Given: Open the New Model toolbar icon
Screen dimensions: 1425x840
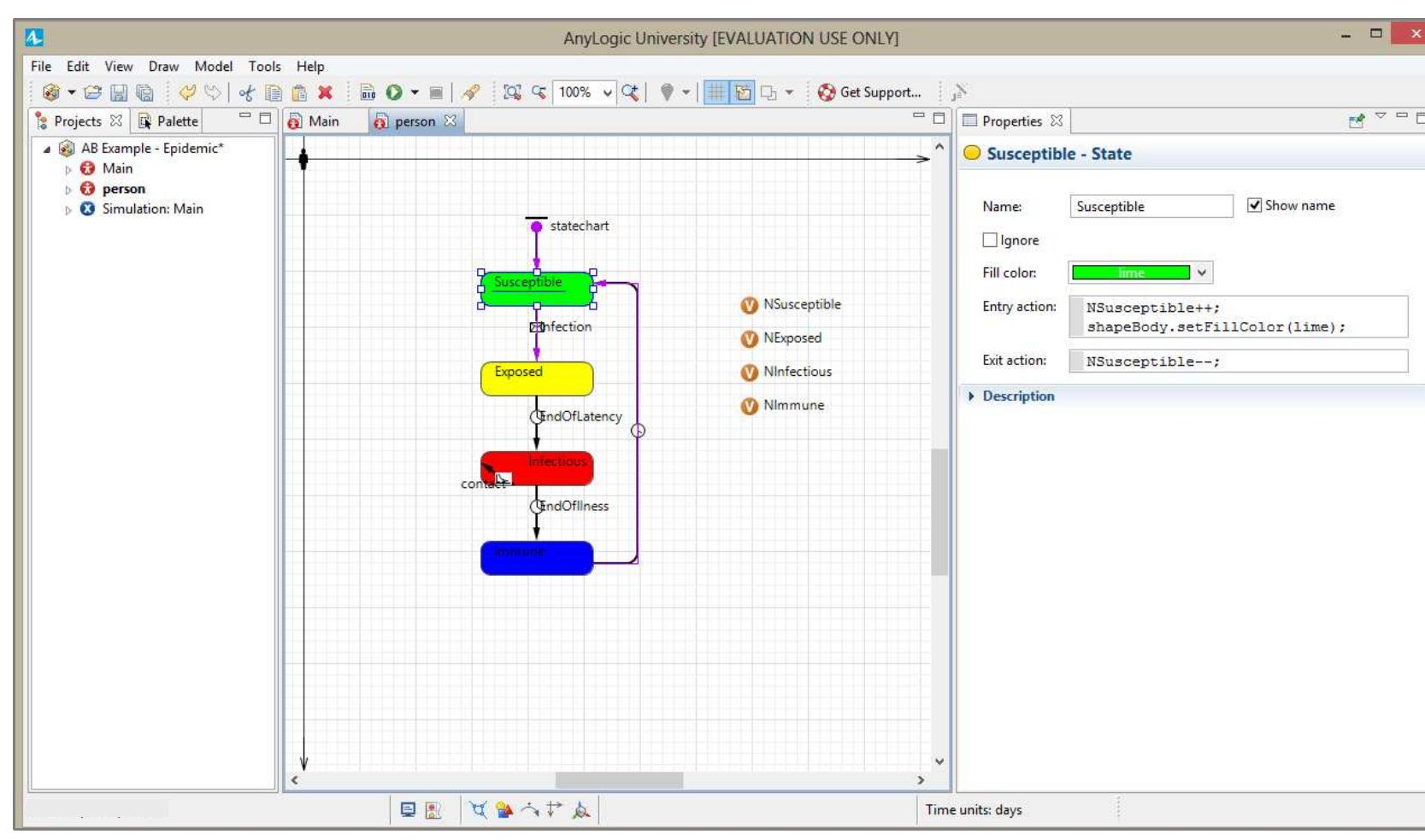Looking at the screenshot, I should (51, 92).
